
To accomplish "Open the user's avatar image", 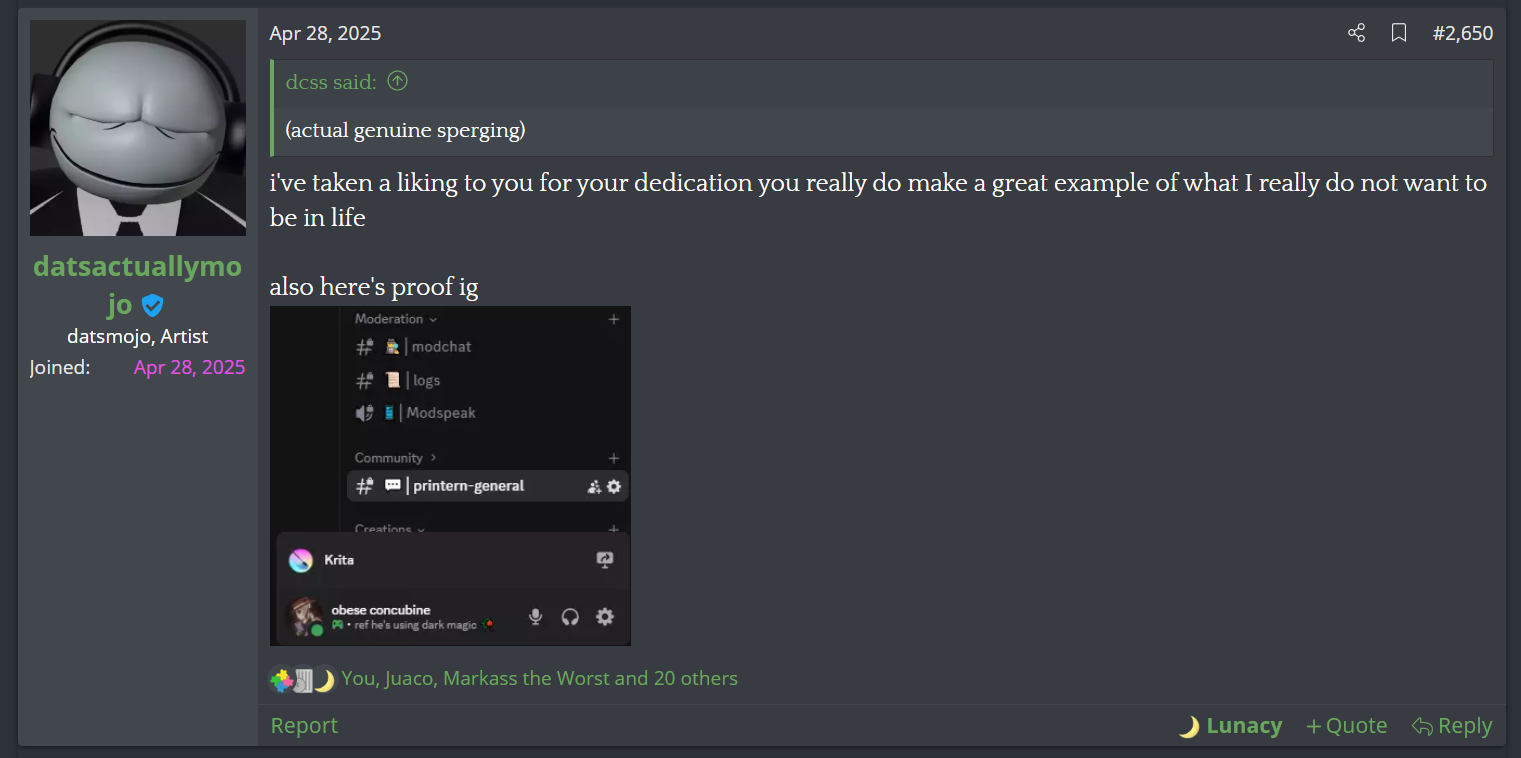I will coord(138,128).
